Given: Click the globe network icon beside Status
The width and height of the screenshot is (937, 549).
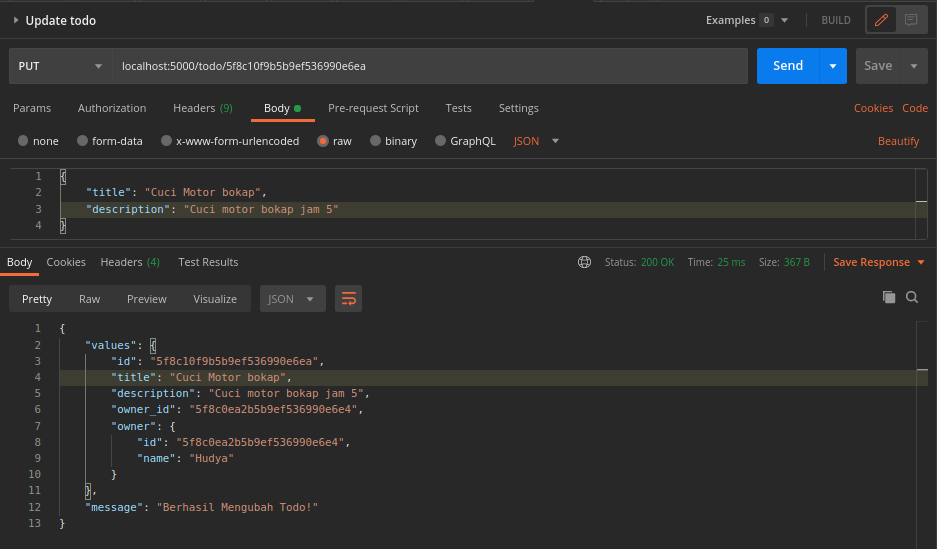Looking at the screenshot, I should (584, 262).
